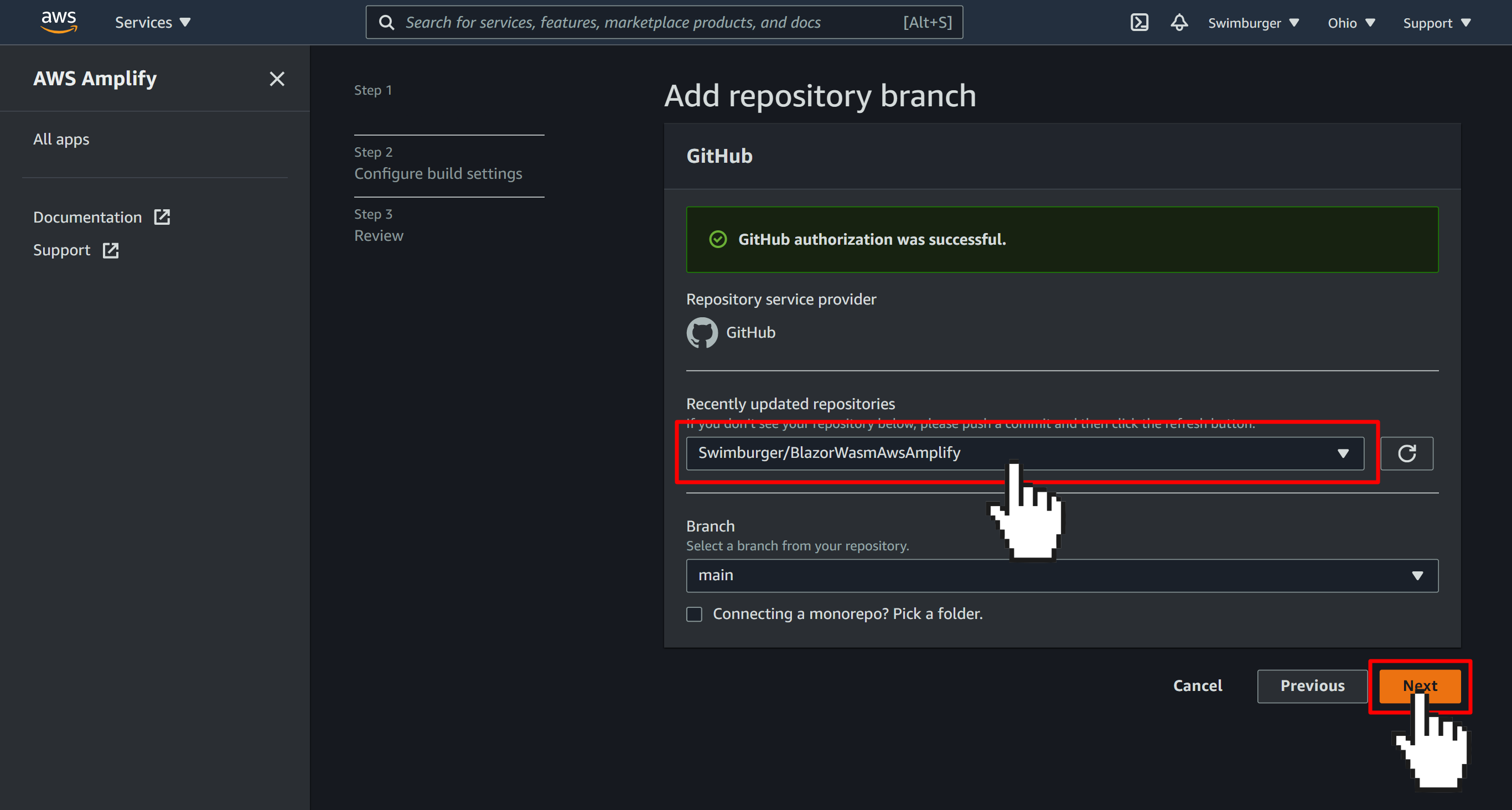1512x810 pixels.
Task: Click the Previous button
Action: [1312, 686]
